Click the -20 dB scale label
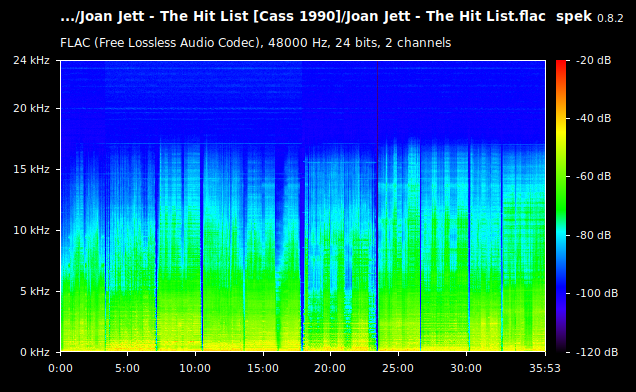The width and height of the screenshot is (636, 392). pos(593,60)
